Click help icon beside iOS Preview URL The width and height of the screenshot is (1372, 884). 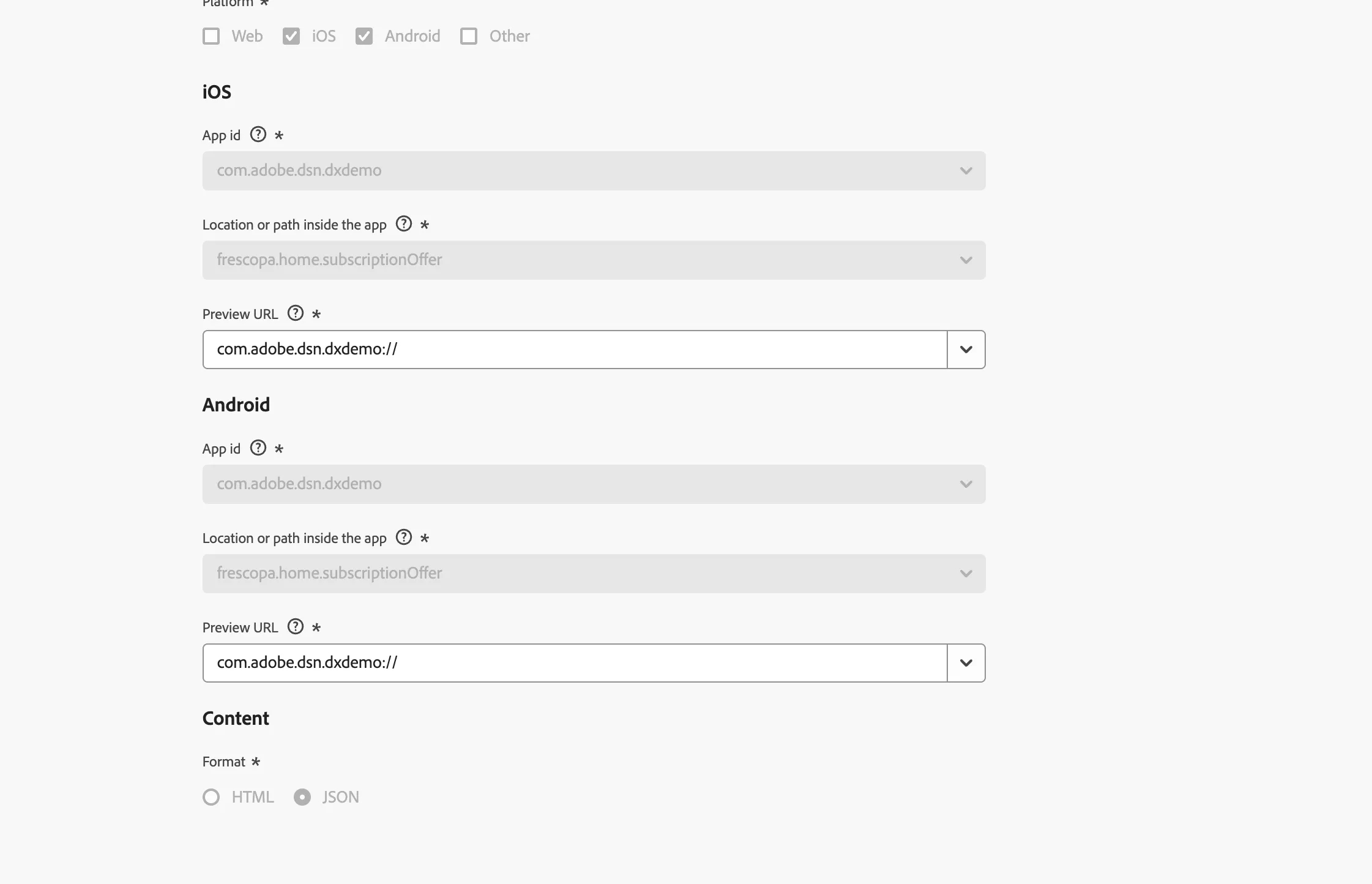pyautogui.click(x=296, y=313)
